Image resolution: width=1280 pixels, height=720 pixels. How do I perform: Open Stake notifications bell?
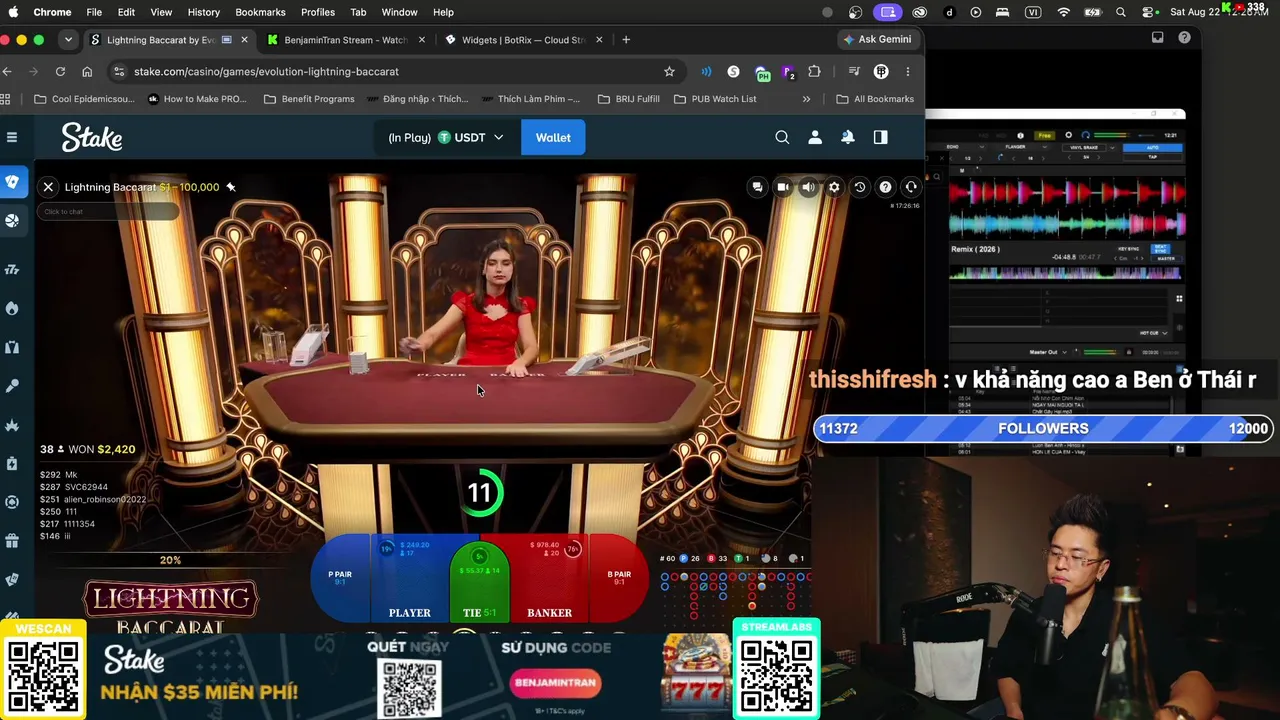pos(848,137)
